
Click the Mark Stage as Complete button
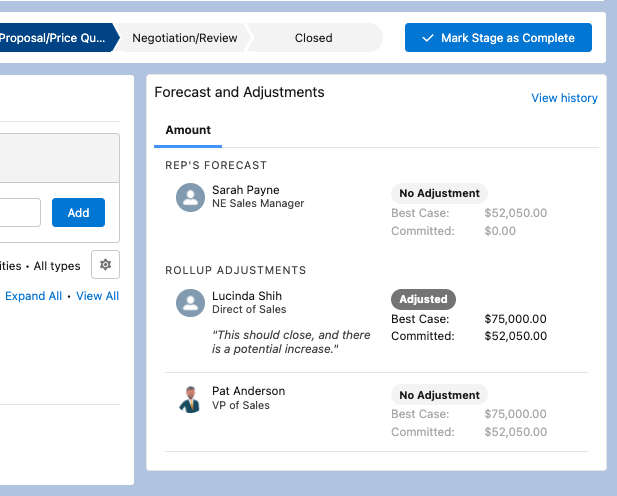(x=498, y=38)
